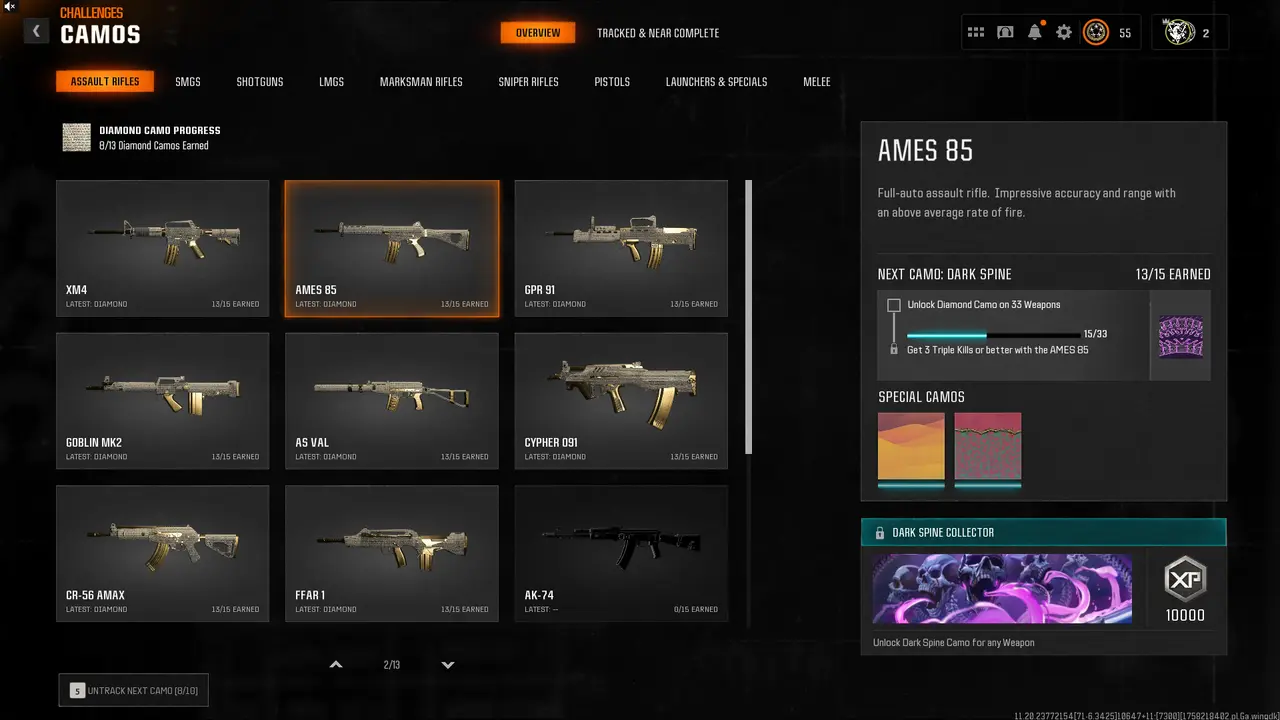Switch to the Sniper Rifles tab
This screenshot has height=720, width=1280.
tap(528, 82)
